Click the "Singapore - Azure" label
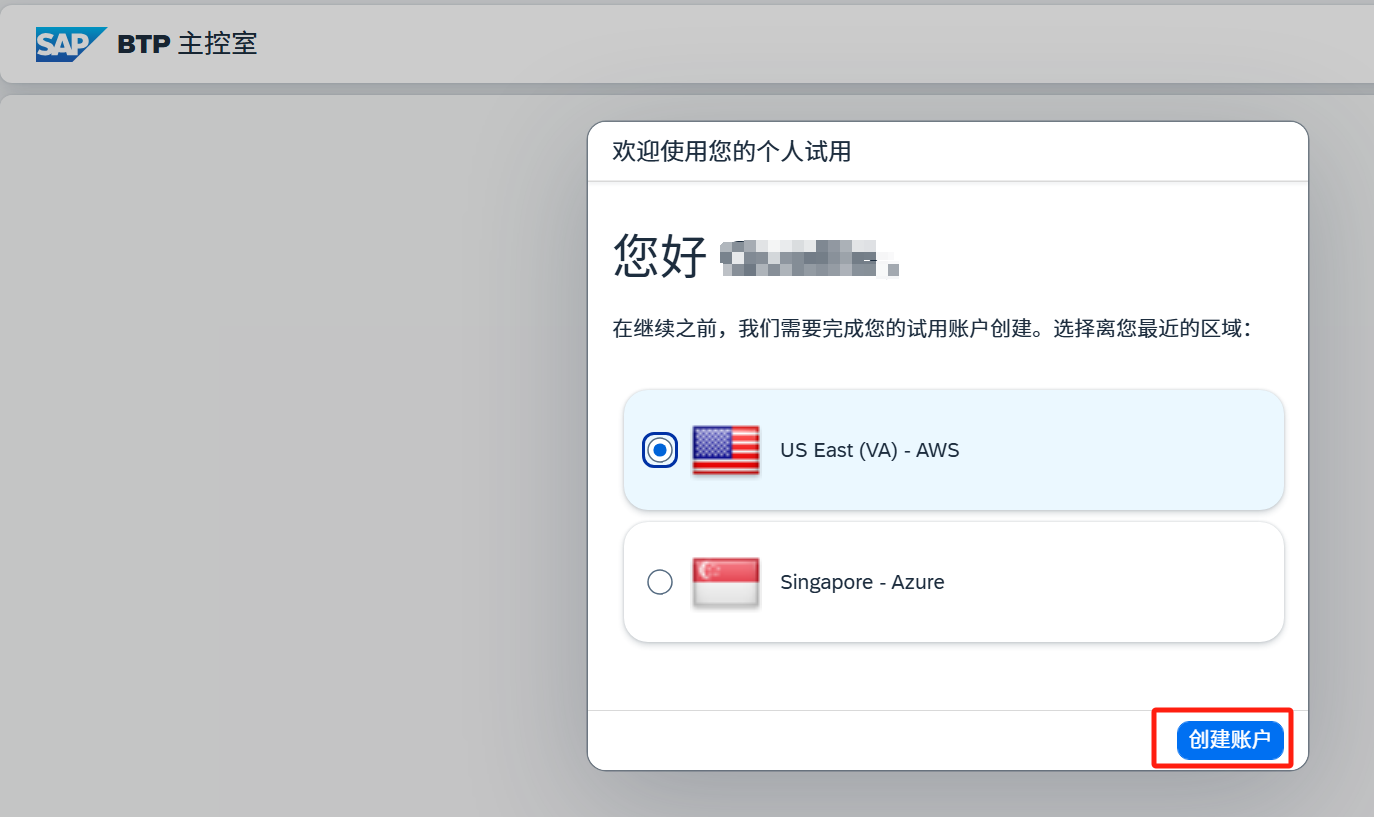 [x=862, y=582]
